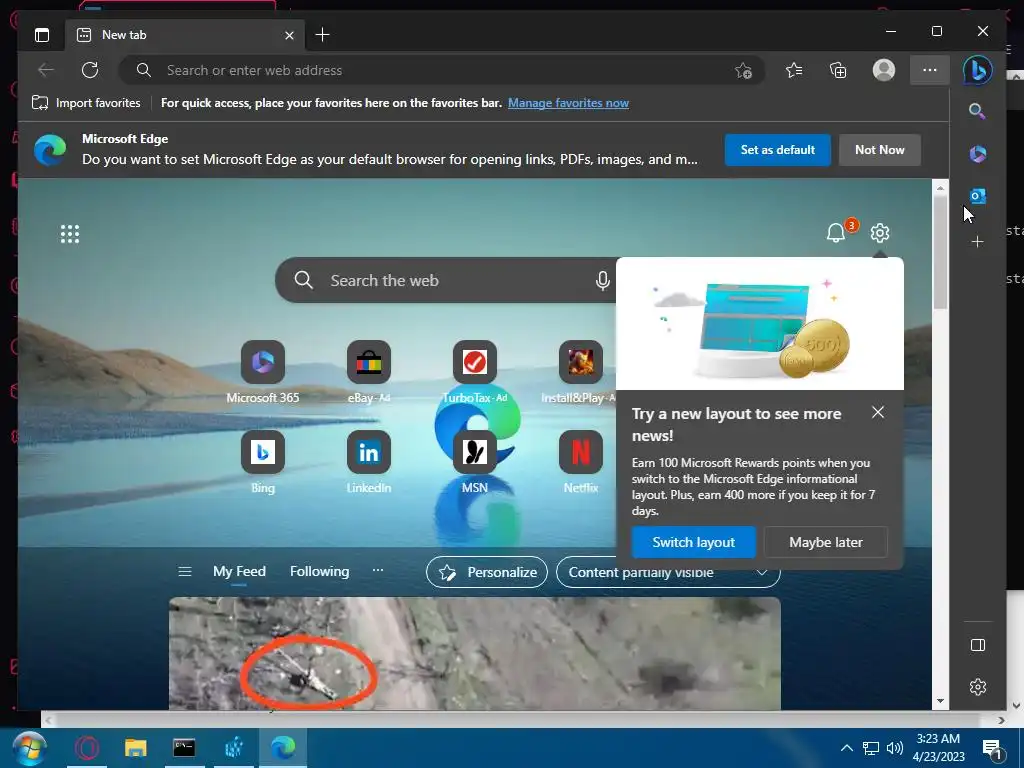Viewport: 1024px width, 768px height.
Task: Open the Favorites list icon
Action: point(794,70)
